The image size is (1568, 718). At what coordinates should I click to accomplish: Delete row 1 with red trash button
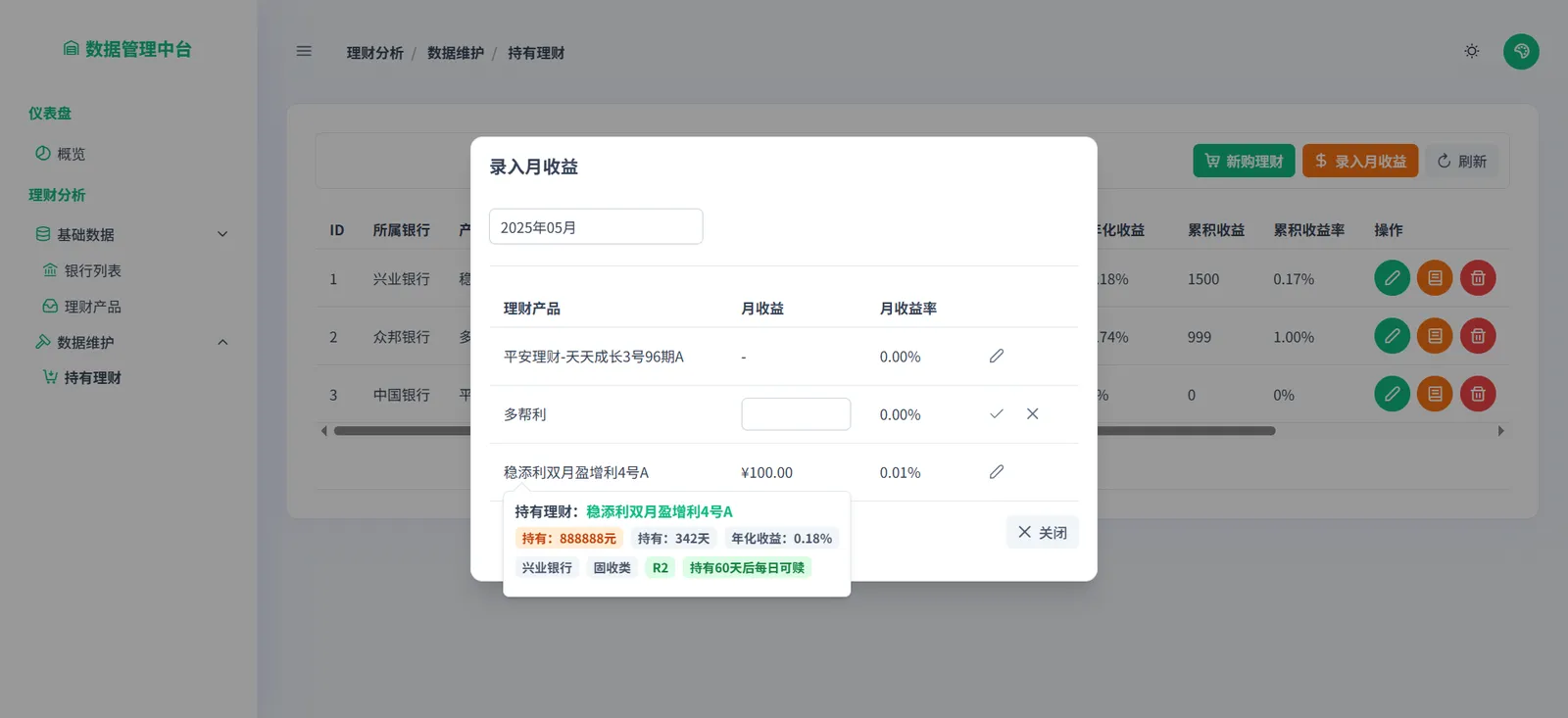1478,278
